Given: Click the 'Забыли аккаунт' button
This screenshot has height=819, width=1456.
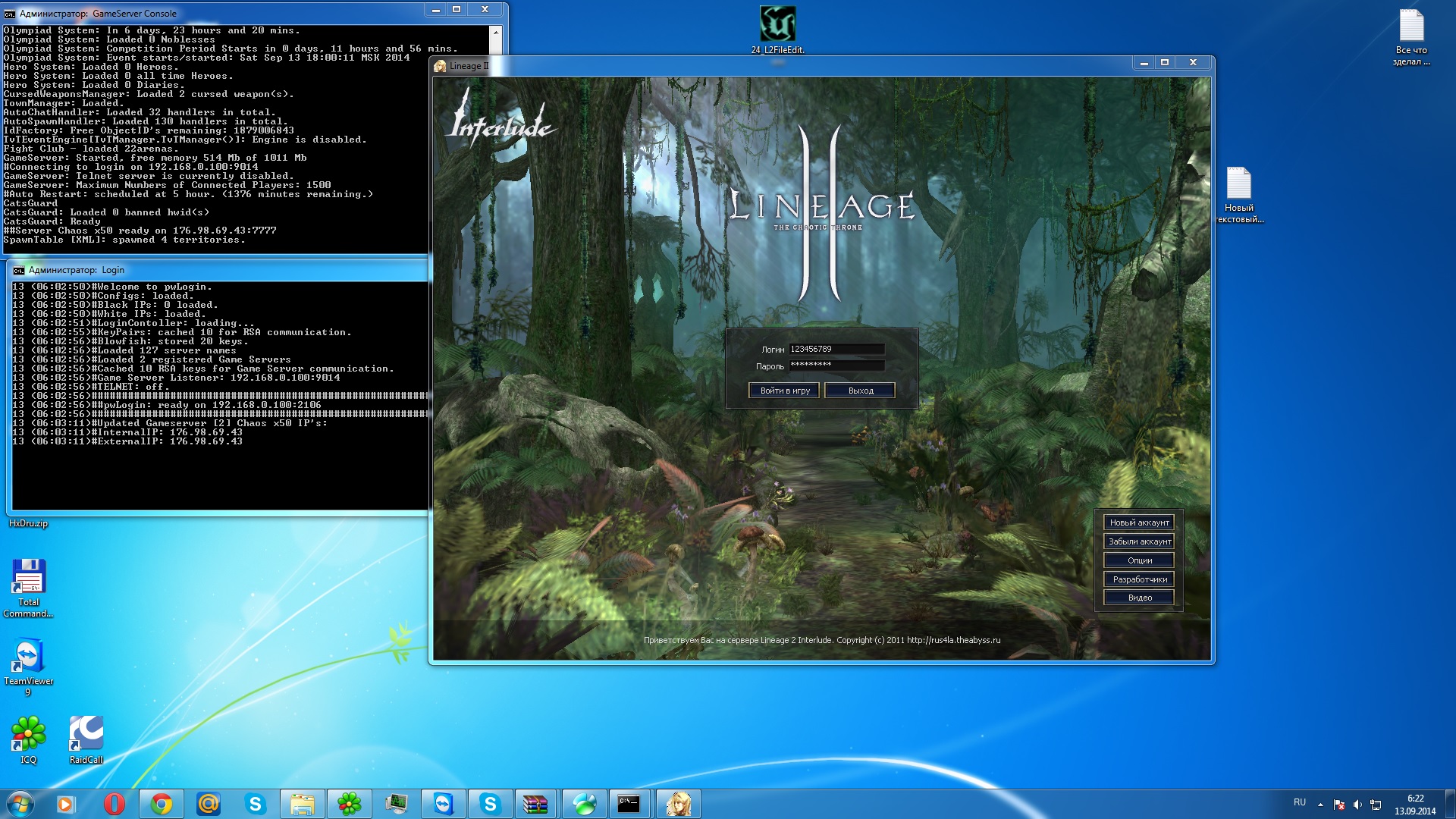Looking at the screenshot, I should point(1139,541).
